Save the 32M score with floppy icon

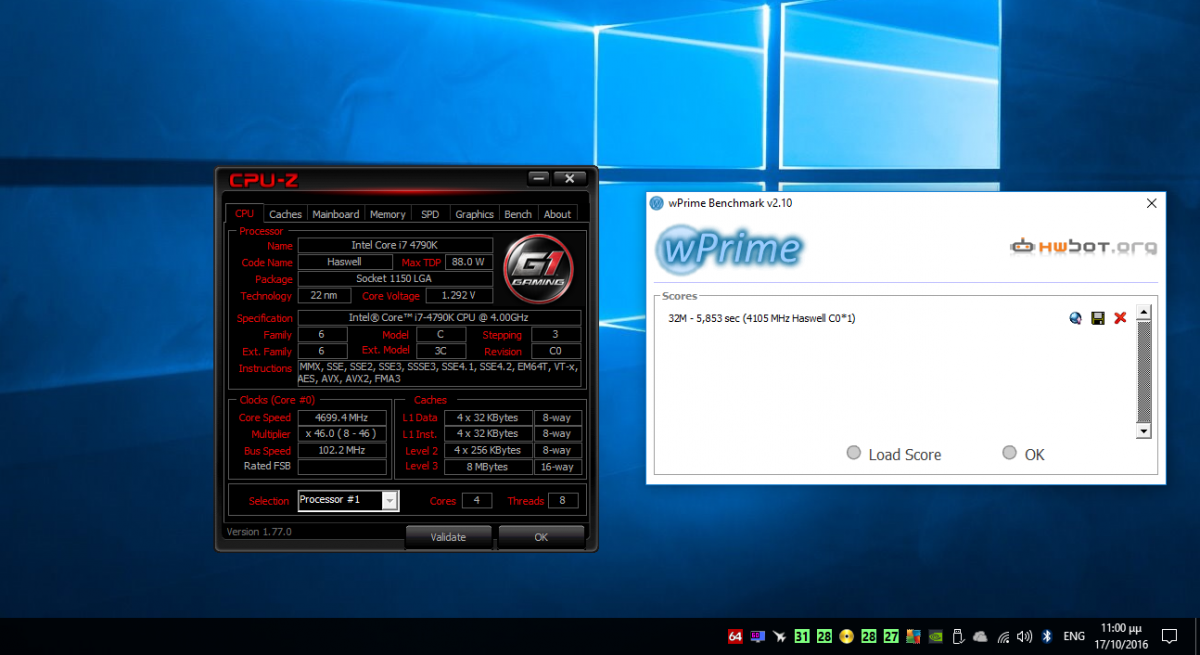[x=1098, y=318]
